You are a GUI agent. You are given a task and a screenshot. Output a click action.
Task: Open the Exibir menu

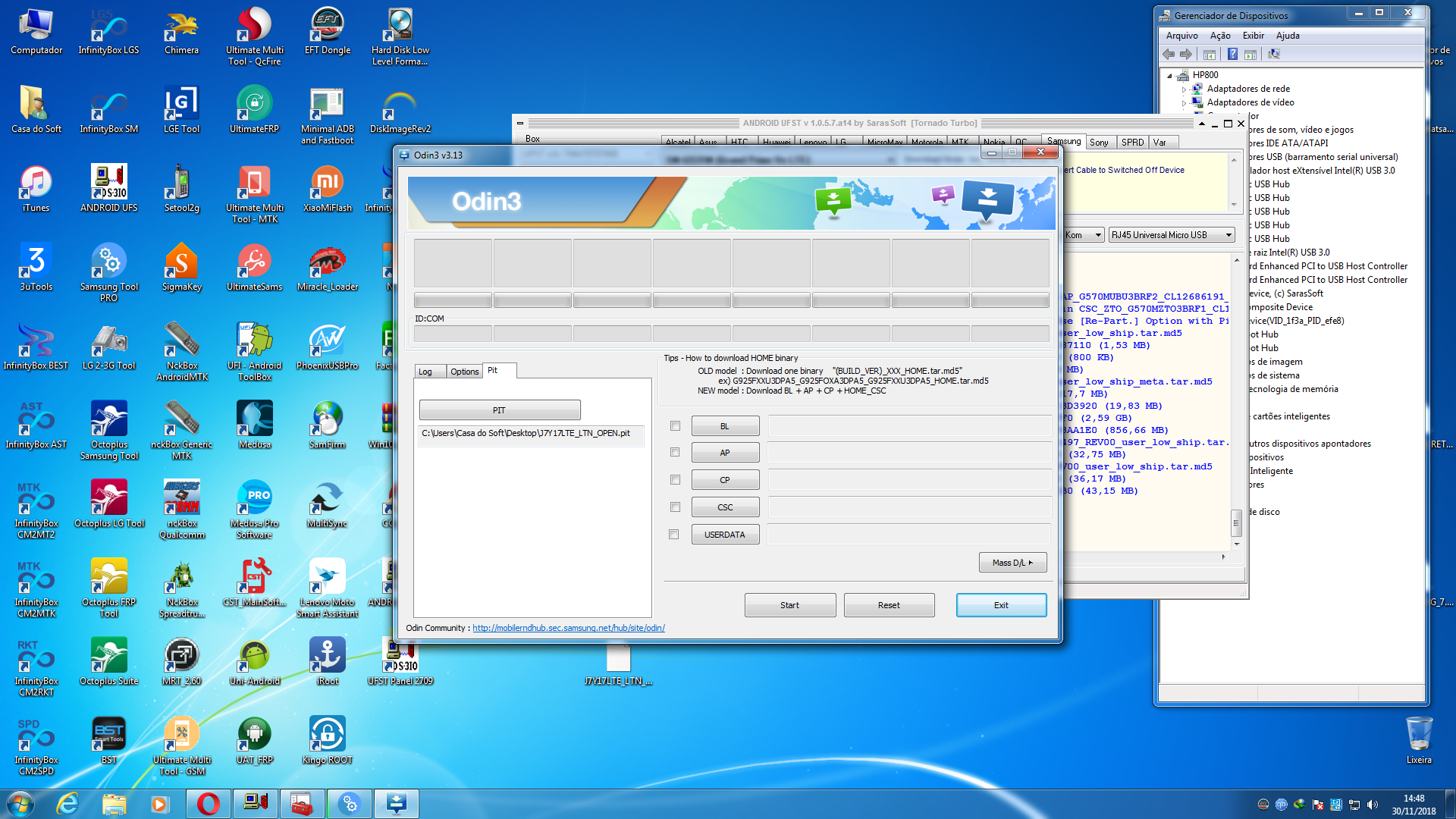(1253, 36)
